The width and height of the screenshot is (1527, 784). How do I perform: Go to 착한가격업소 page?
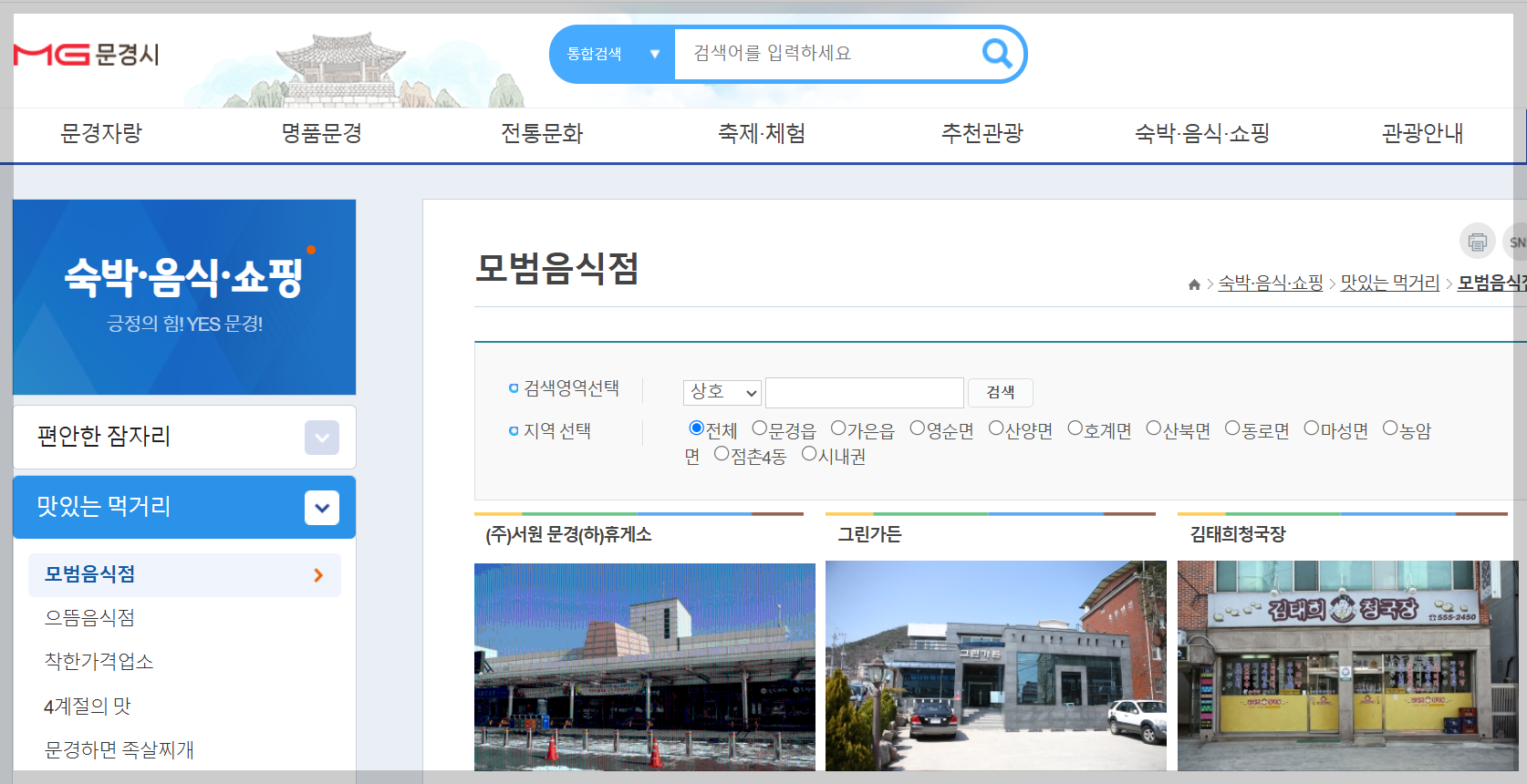99,662
